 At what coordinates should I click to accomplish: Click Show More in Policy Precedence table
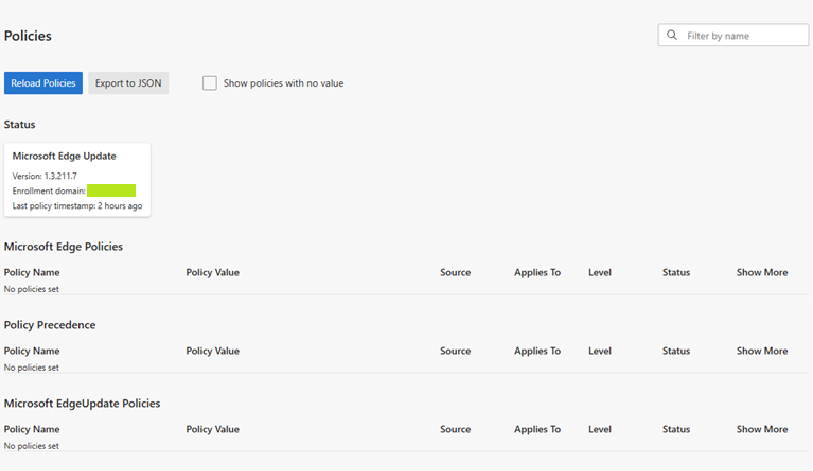tap(762, 351)
